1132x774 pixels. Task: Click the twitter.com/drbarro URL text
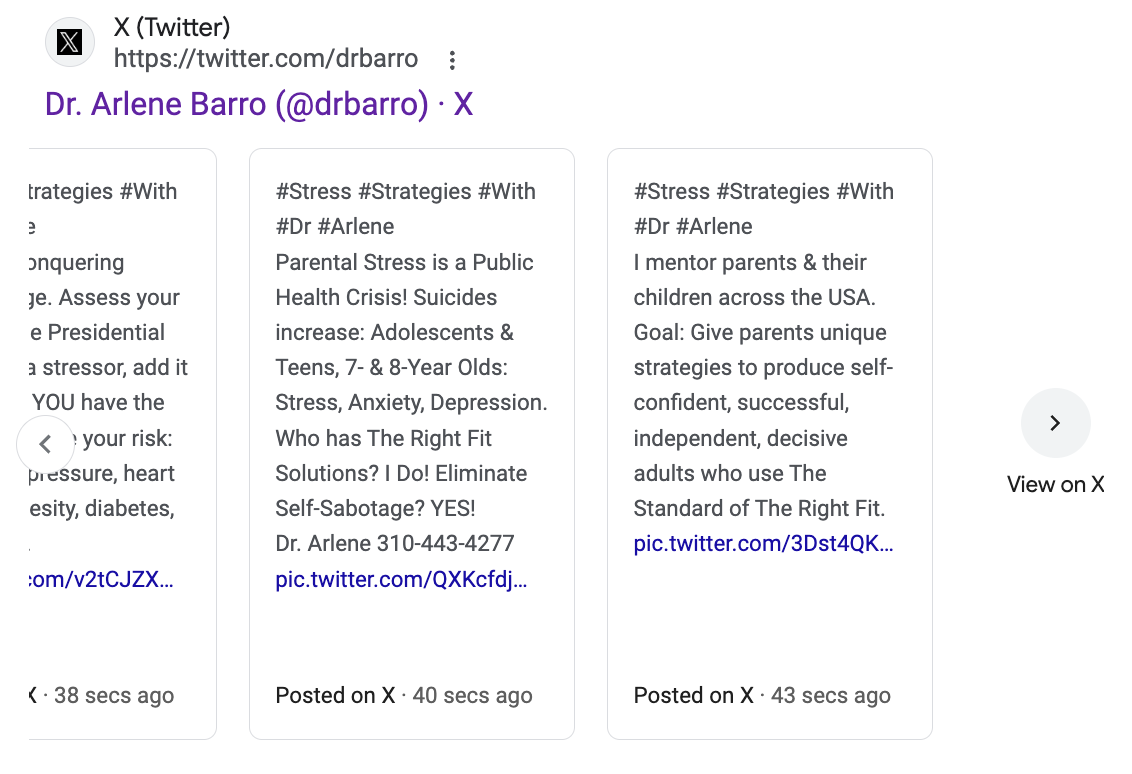[266, 58]
